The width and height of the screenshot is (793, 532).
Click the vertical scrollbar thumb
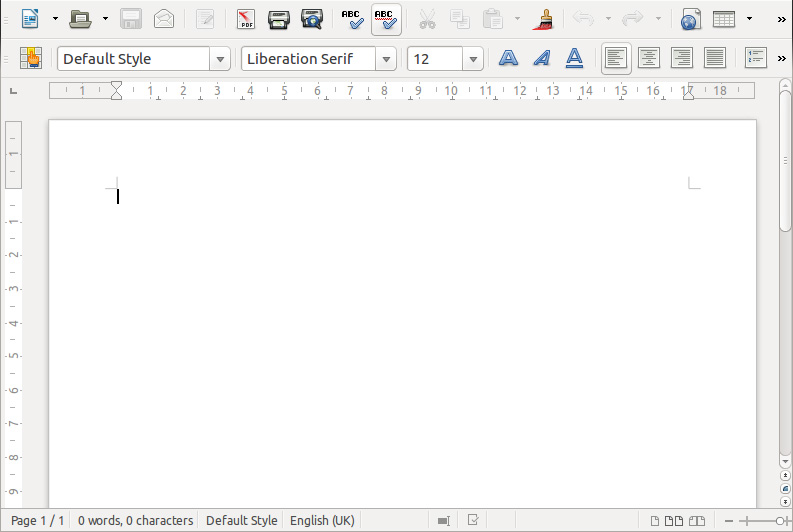click(x=785, y=161)
